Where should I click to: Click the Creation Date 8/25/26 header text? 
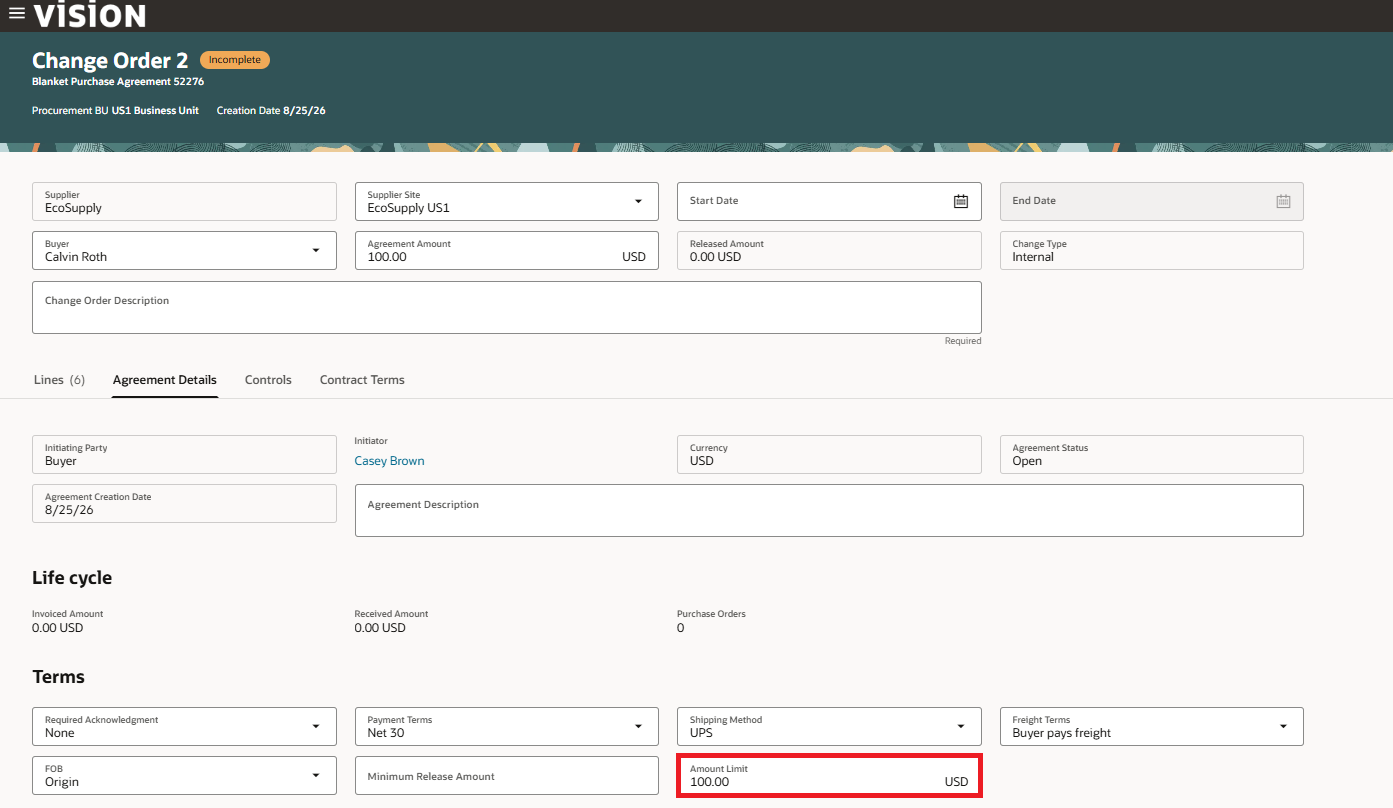click(271, 110)
